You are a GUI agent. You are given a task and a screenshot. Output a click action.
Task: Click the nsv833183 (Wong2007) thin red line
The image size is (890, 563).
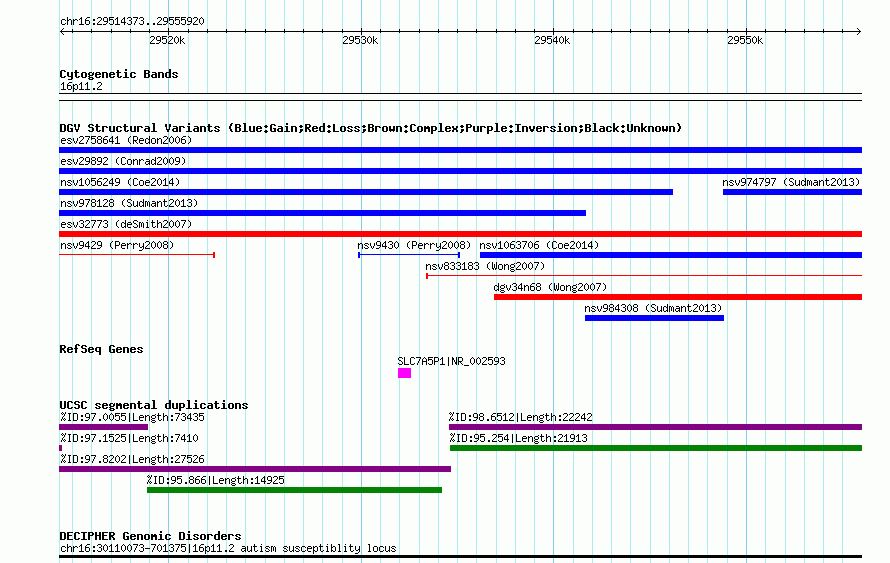tap(644, 276)
